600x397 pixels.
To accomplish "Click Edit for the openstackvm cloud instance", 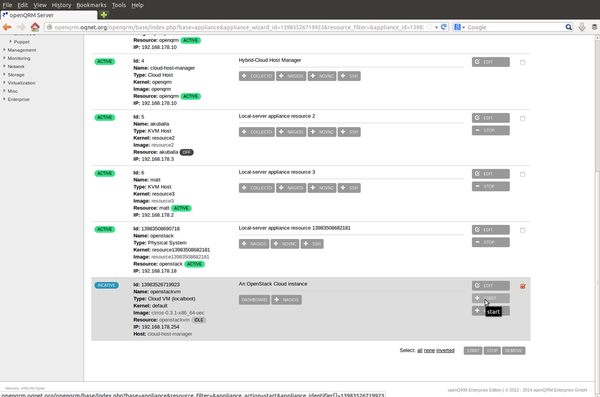I will coord(491,286).
